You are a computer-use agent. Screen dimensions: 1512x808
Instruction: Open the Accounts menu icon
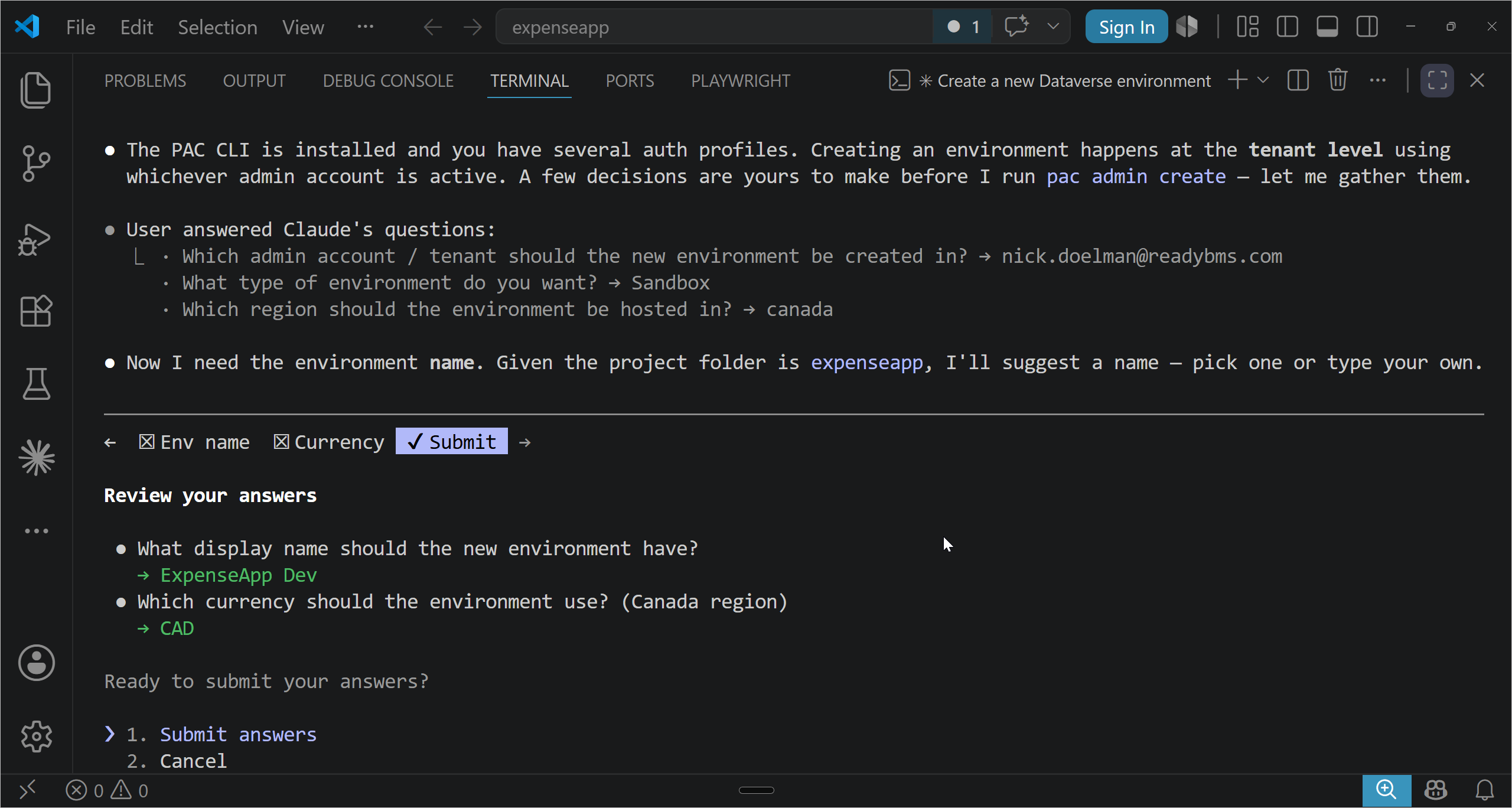pos(37,663)
